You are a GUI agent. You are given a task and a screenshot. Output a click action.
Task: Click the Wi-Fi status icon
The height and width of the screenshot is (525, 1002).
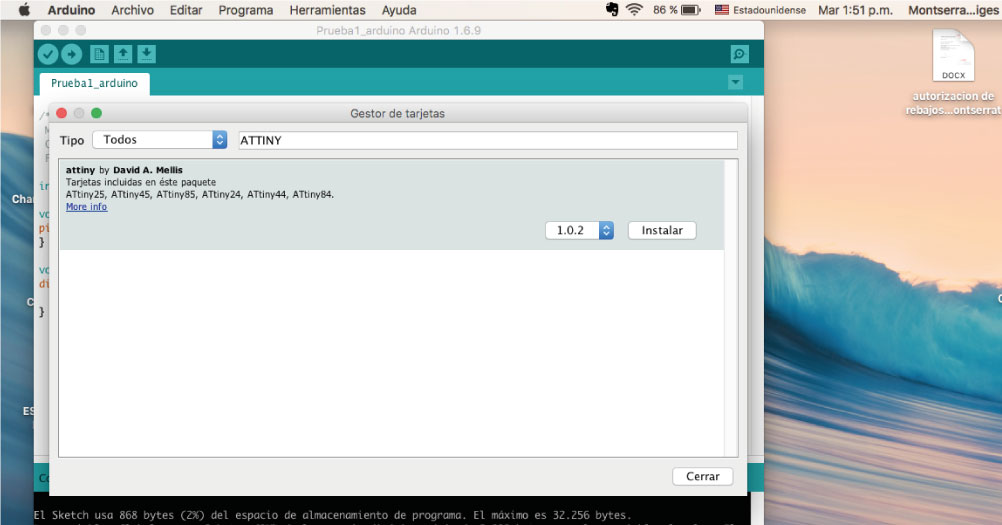(634, 10)
